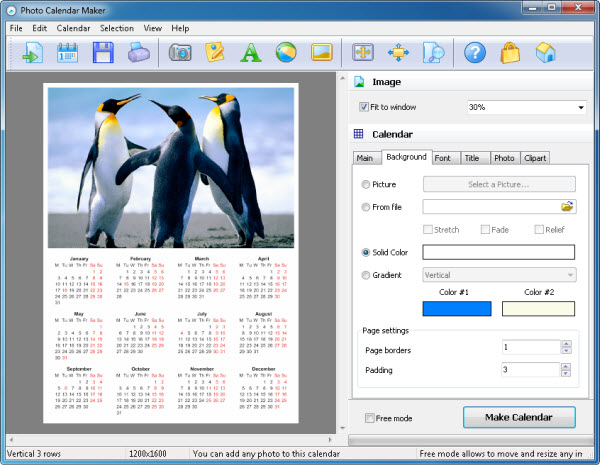The image size is (600, 465).
Task: Enable the Free mode checkbox
Action: (370, 418)
